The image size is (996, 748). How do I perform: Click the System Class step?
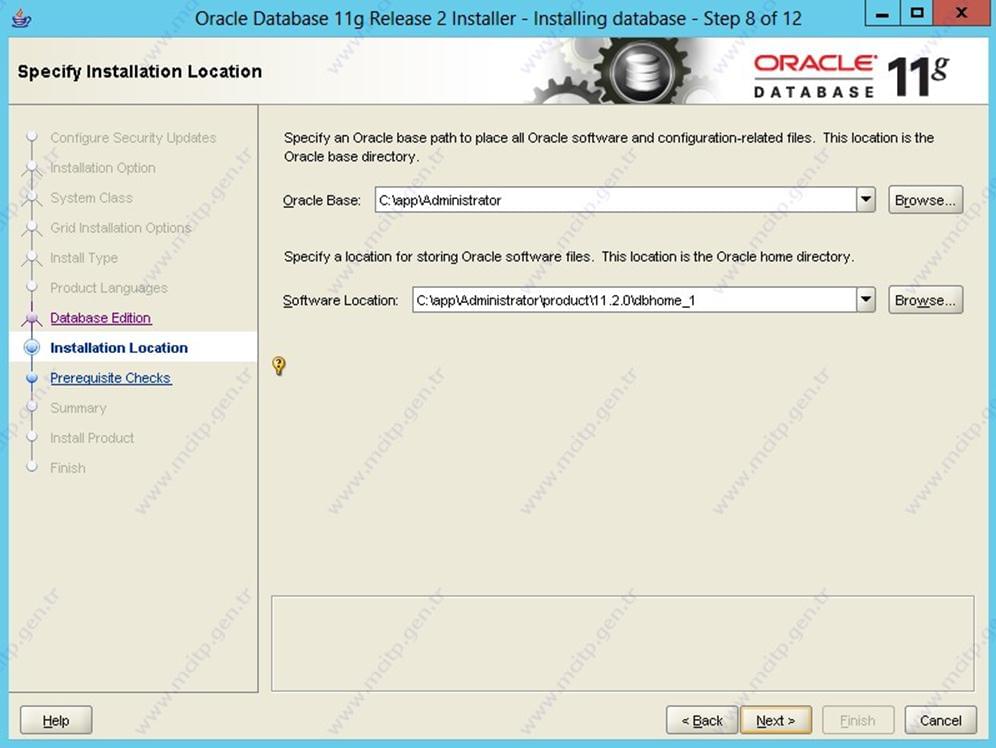[x=91, y=197]
